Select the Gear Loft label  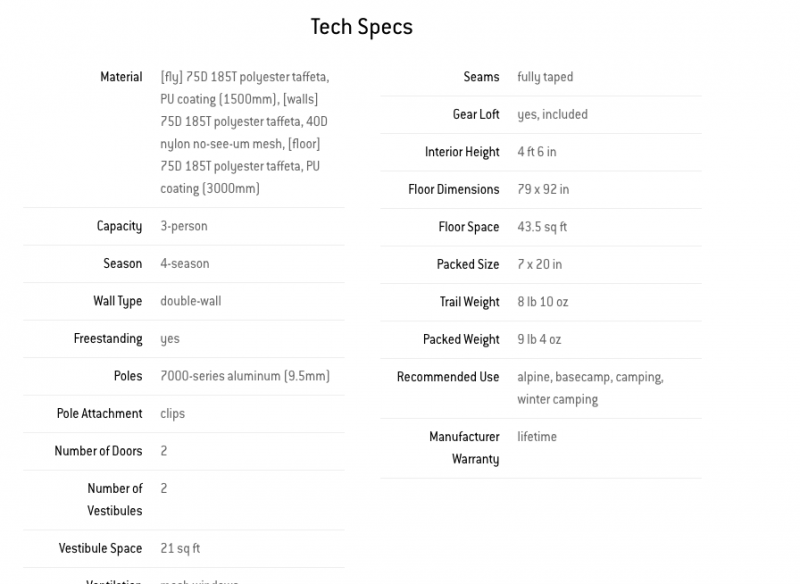476,114
